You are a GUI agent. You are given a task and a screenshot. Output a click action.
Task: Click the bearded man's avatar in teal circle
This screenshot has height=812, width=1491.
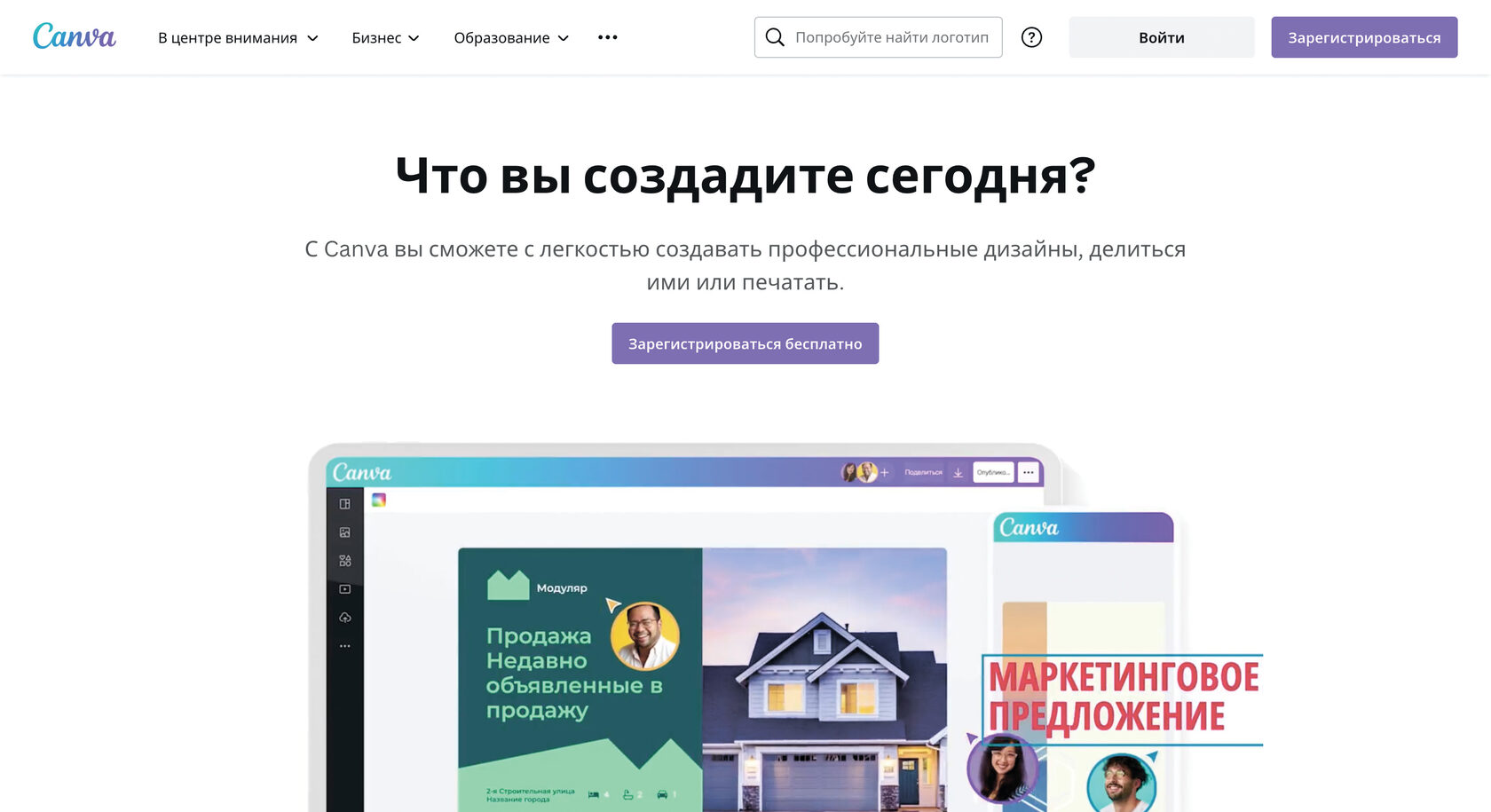tap(1122, 783)
